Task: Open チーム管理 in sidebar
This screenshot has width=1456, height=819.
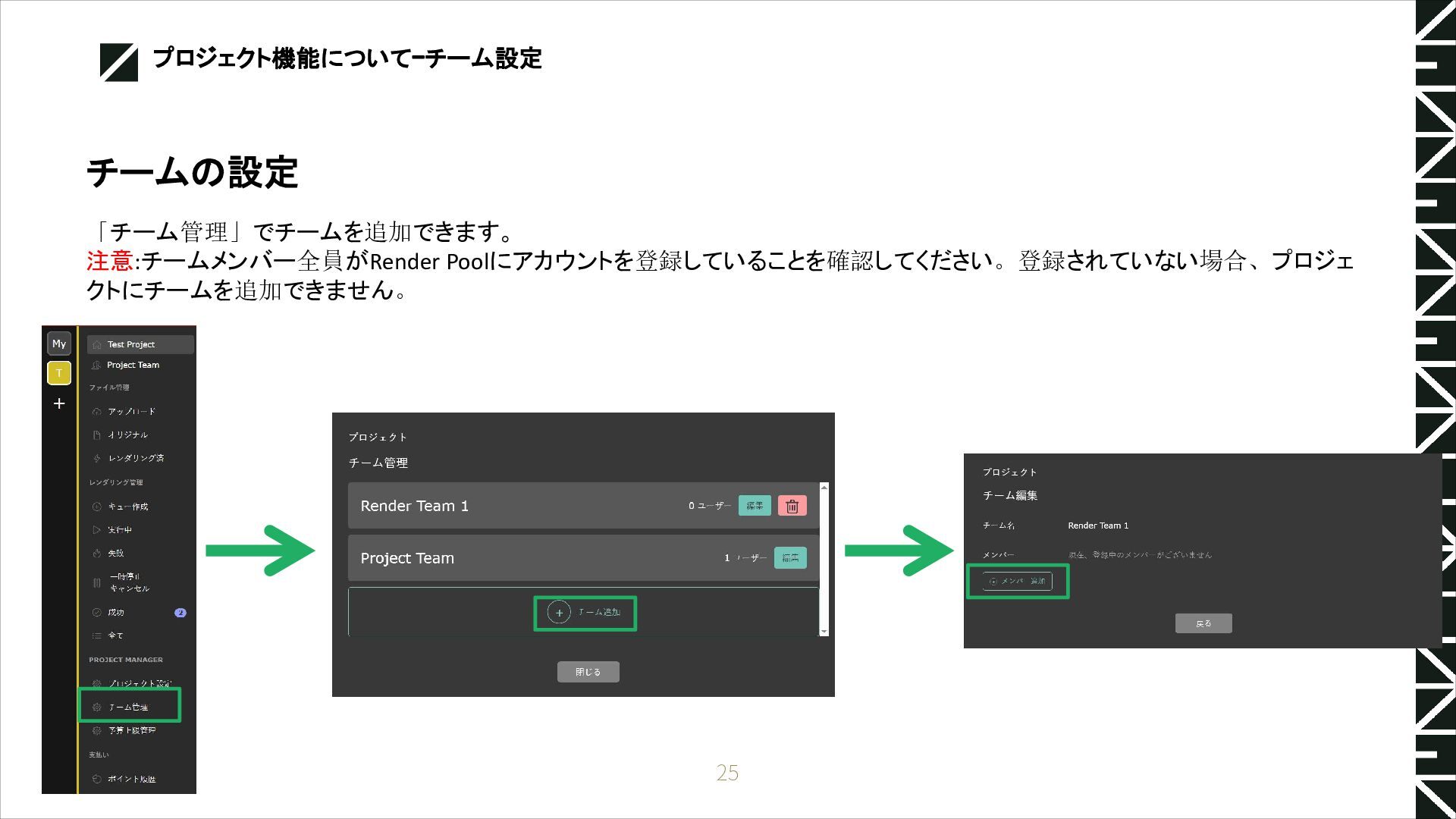Action: point(128,707)
